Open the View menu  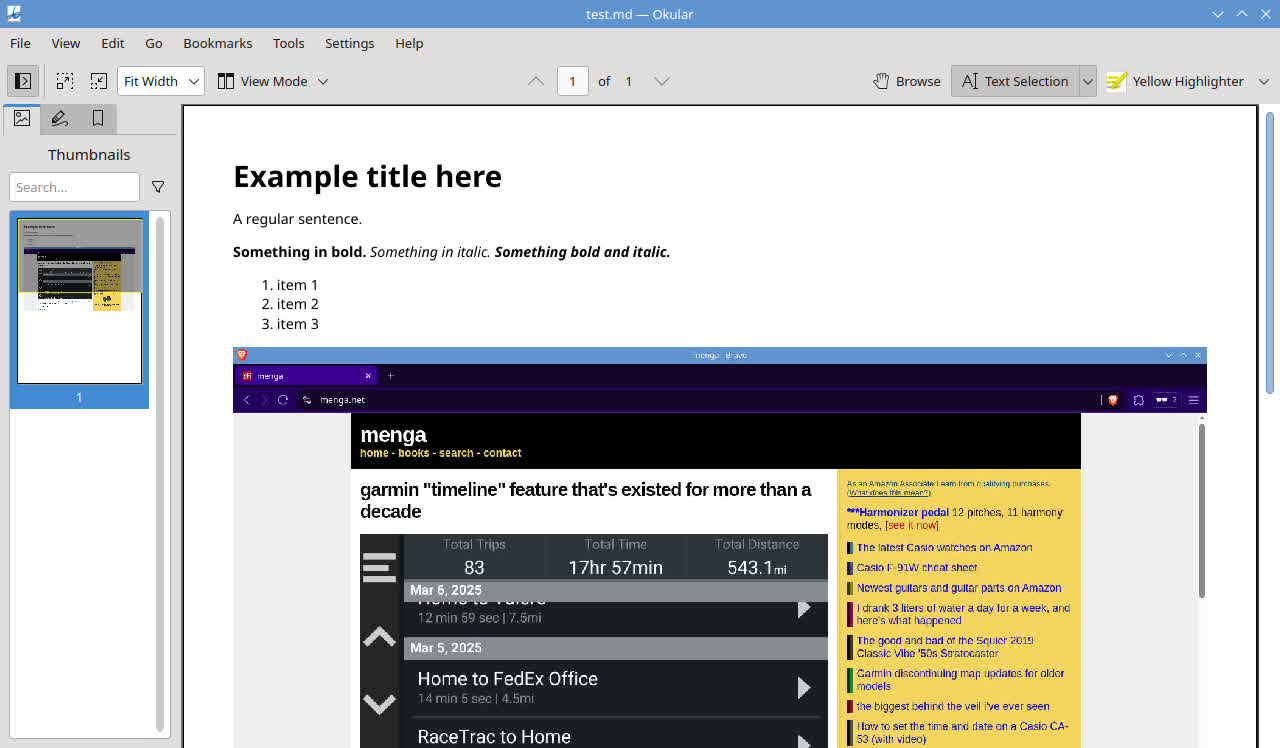(66, 43)
